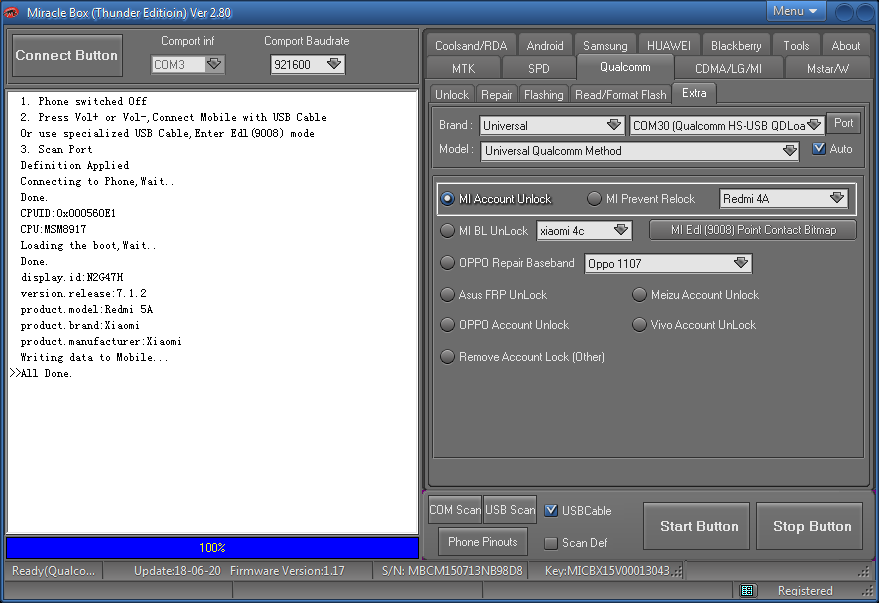
Task: Click the blue 100% progress bar
Action: point(212,548)
